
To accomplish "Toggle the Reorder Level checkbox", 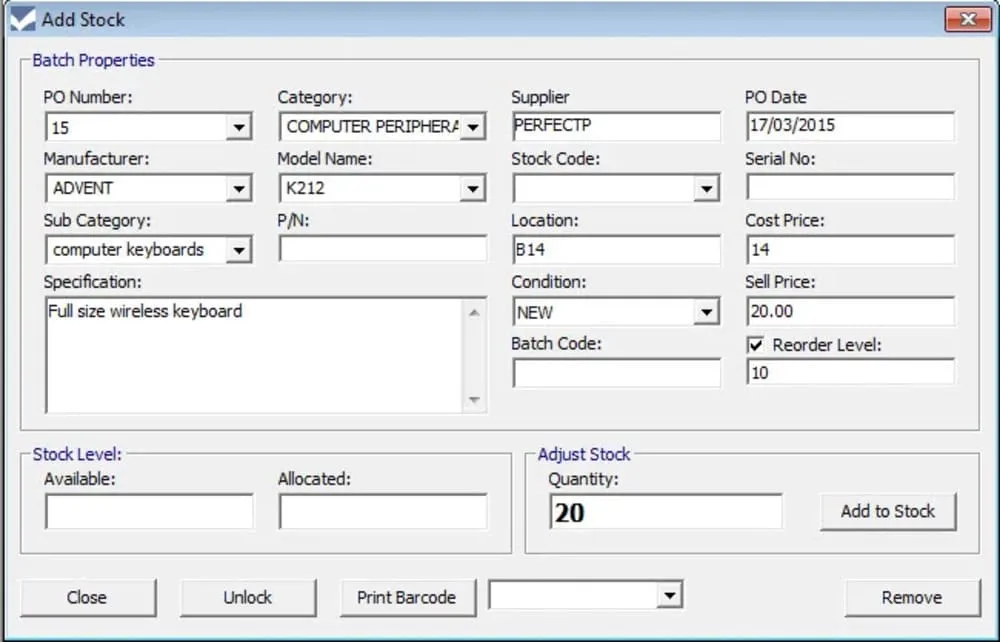I will [x=756, y=345].
